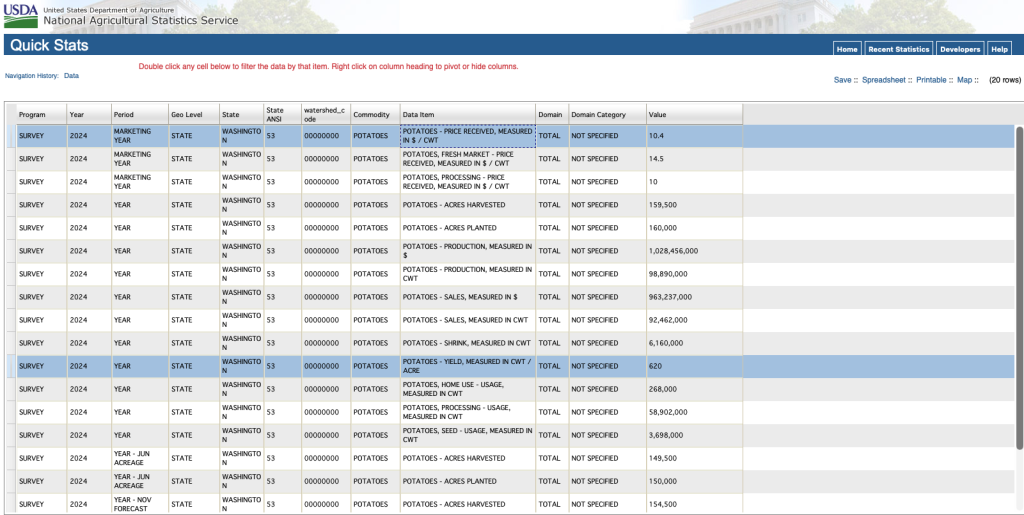The width and height of the screenshot is (1024, 515).
Task: Select the value cell 6,160,000
Action: coord(694,343)
